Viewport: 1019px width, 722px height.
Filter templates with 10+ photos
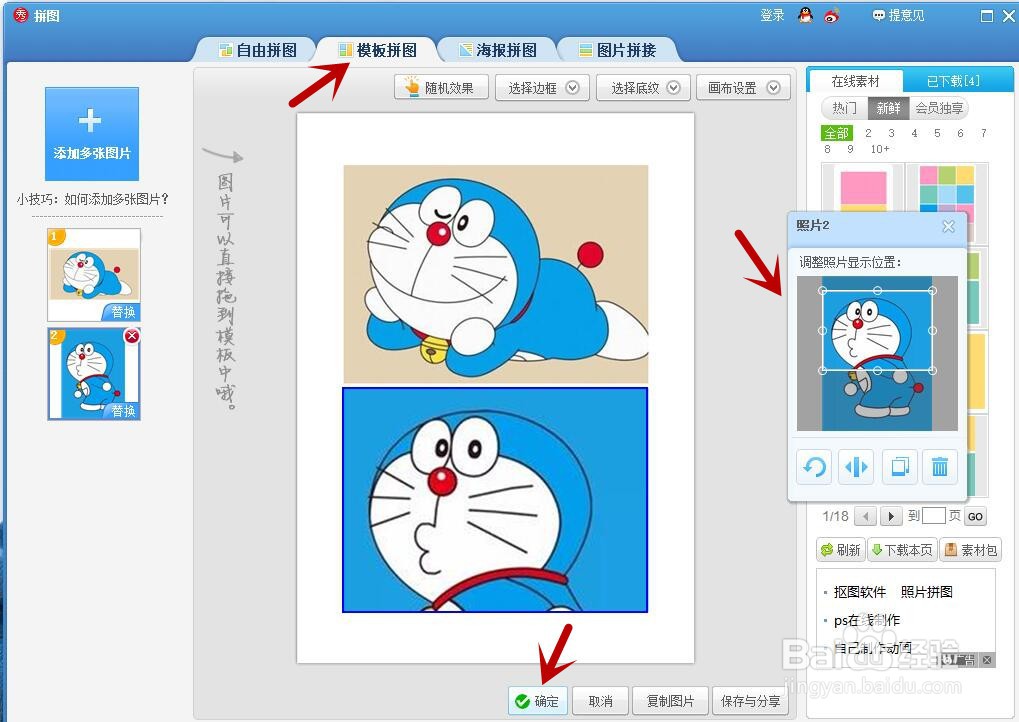tap(880, 149)
